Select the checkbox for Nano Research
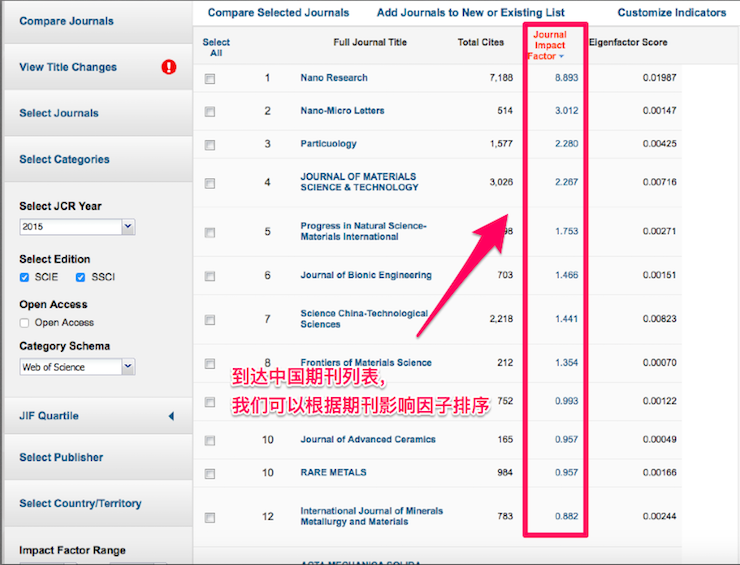740x565 pixels. tap(210, 80)
